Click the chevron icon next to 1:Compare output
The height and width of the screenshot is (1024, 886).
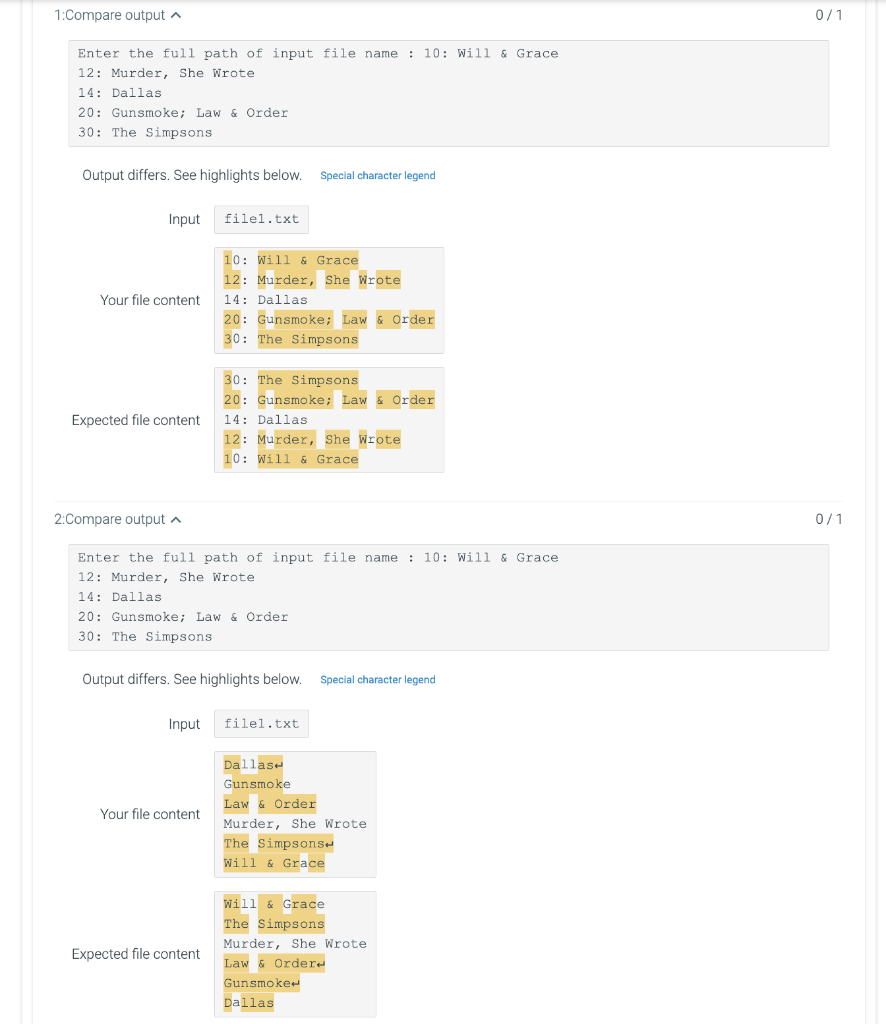pyautogui.click(x=175, y=15)
